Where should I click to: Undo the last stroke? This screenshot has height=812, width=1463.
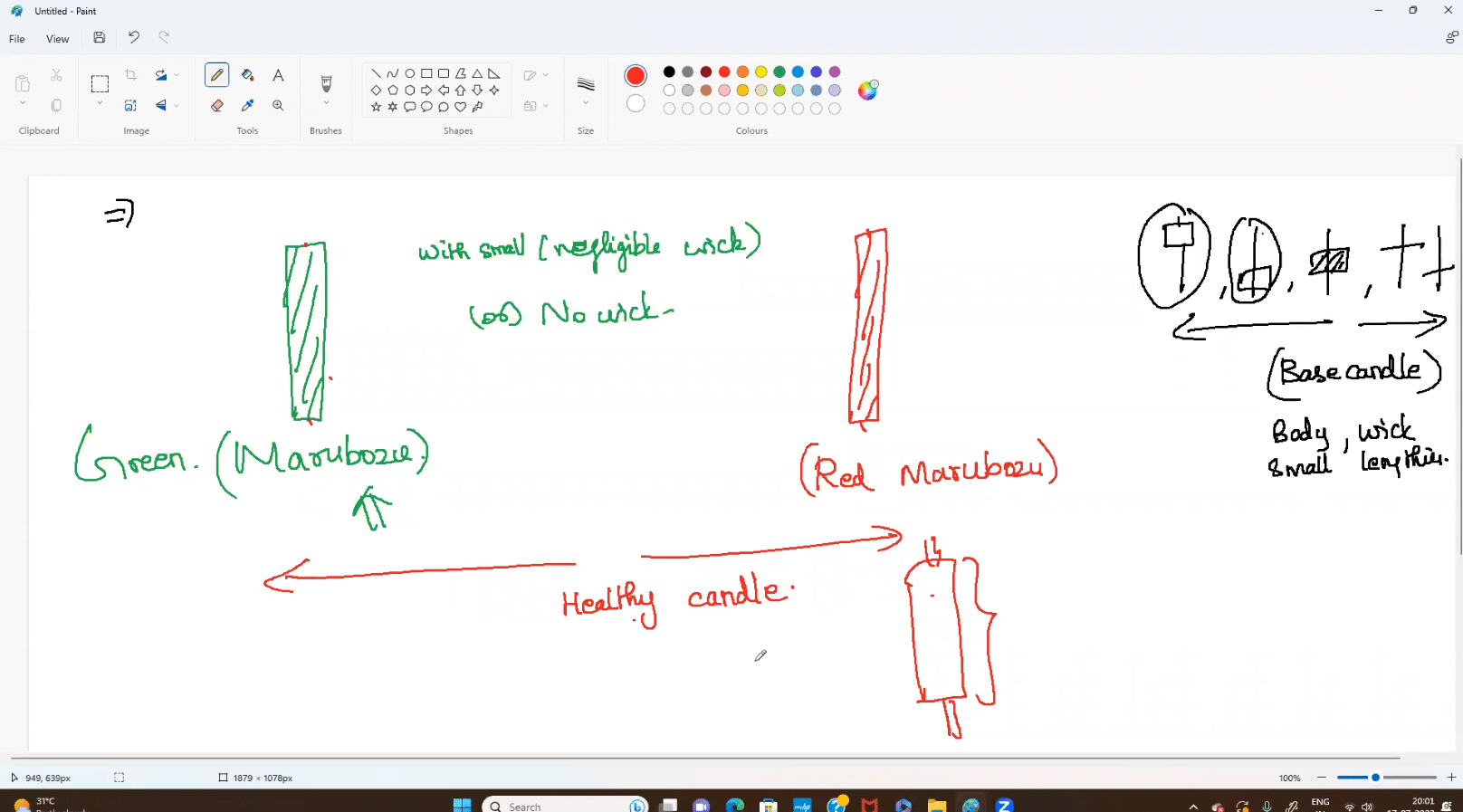[134, 38]
